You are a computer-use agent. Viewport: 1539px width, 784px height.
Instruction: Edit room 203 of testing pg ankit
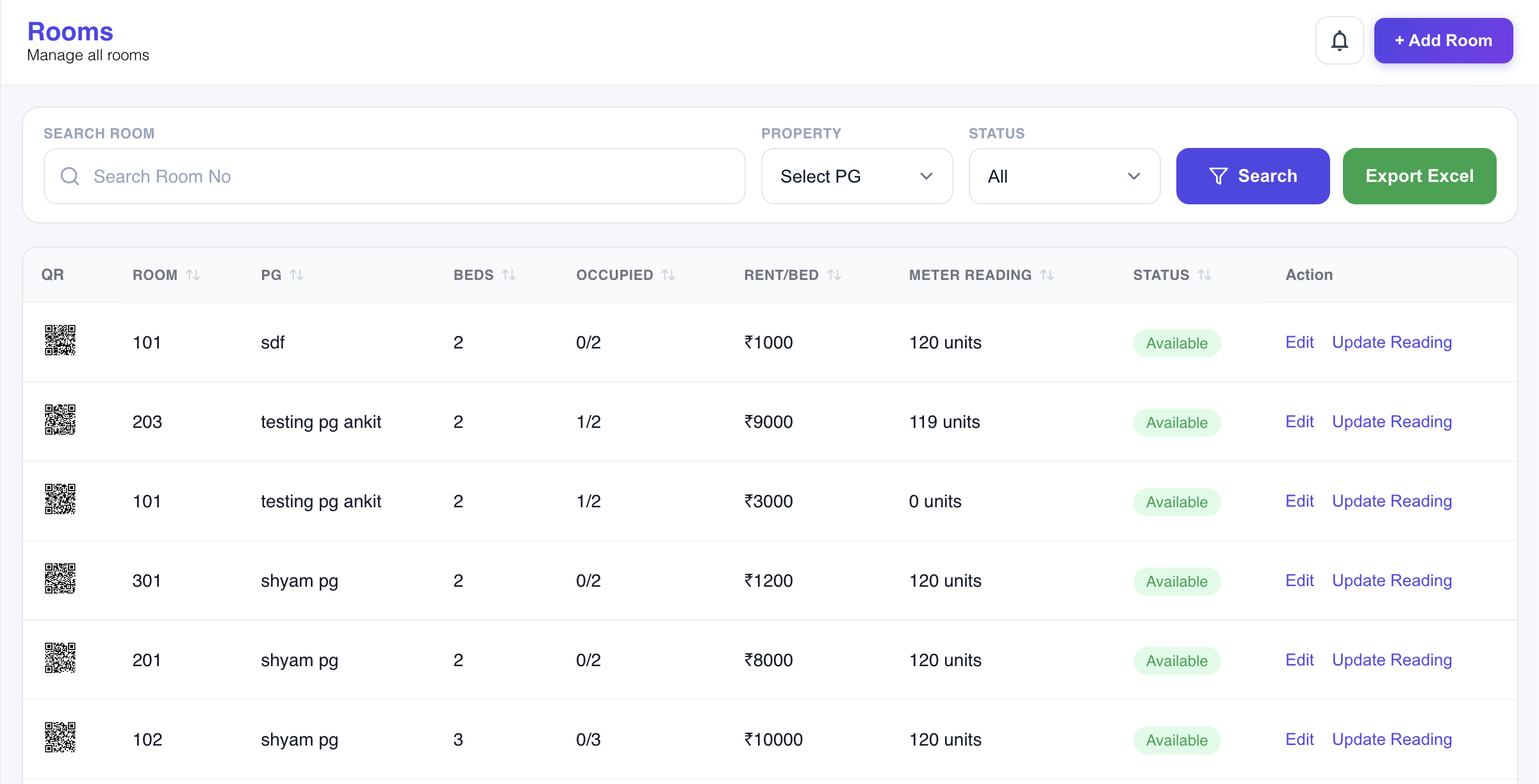(1299, 421)
